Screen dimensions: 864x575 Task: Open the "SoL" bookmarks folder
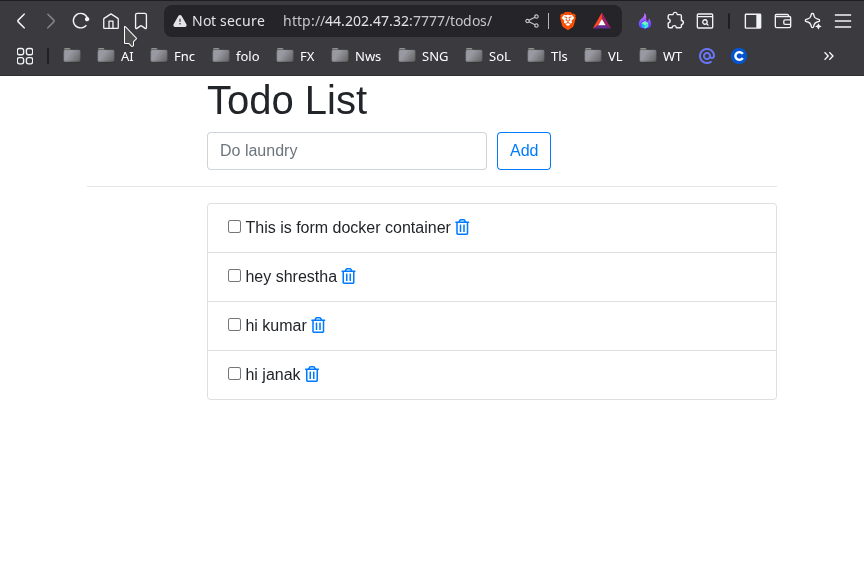point(489,56)
